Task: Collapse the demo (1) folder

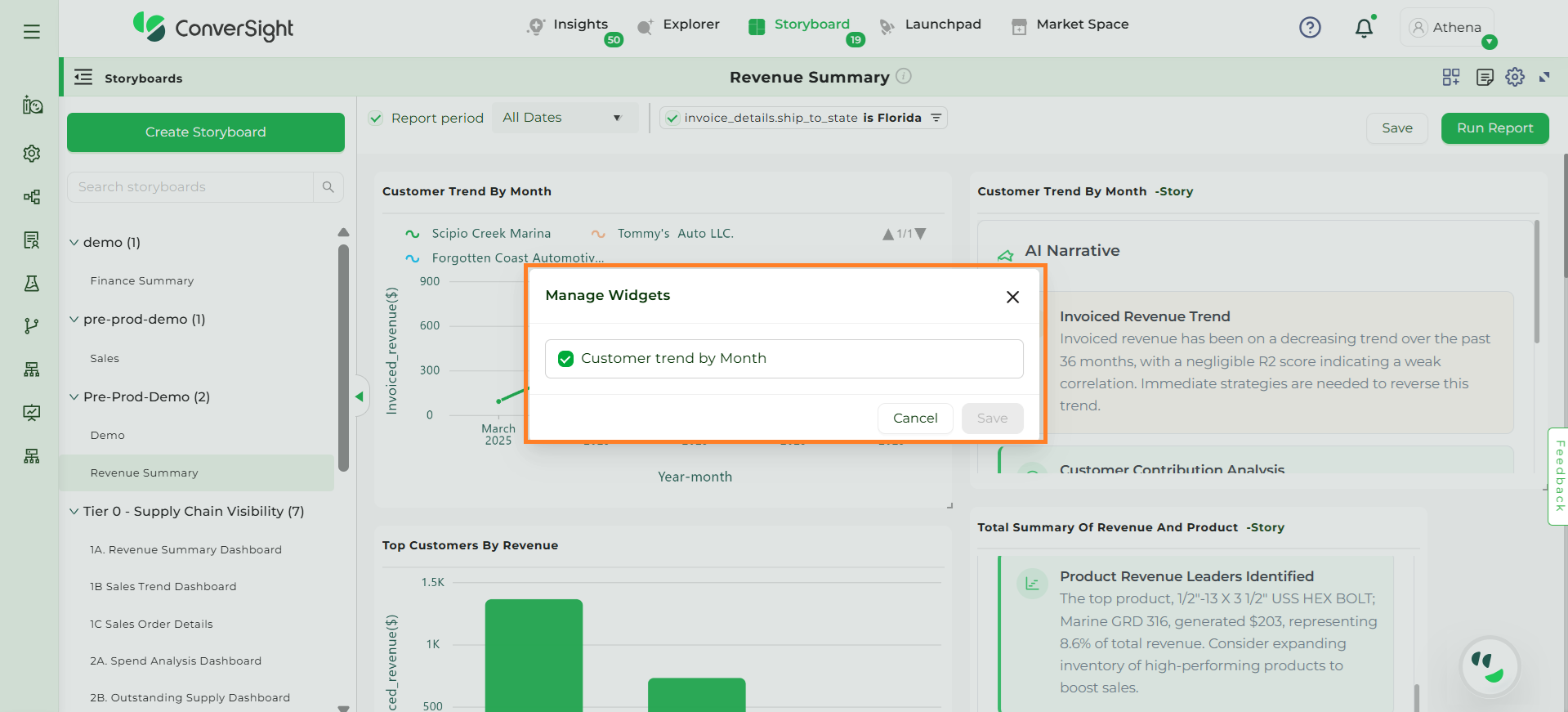Action: click(x=74, y=243)
